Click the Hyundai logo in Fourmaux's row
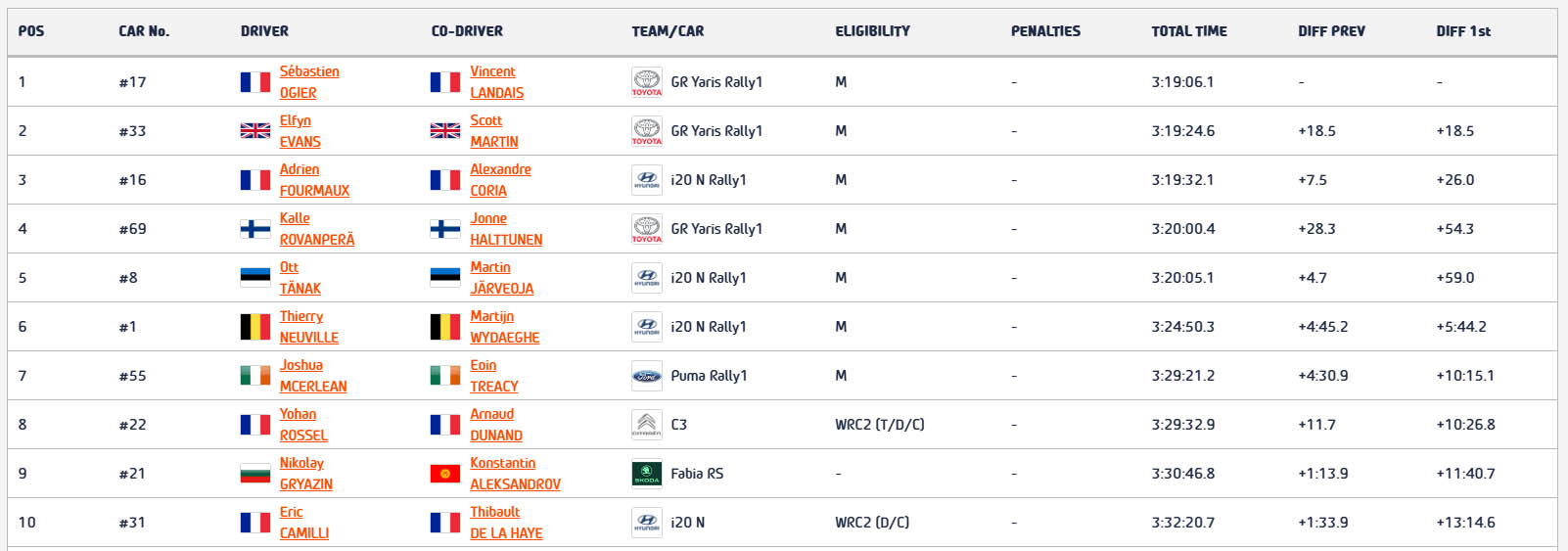The height and width of the screenshot is (551, 1568). [646, 180]
